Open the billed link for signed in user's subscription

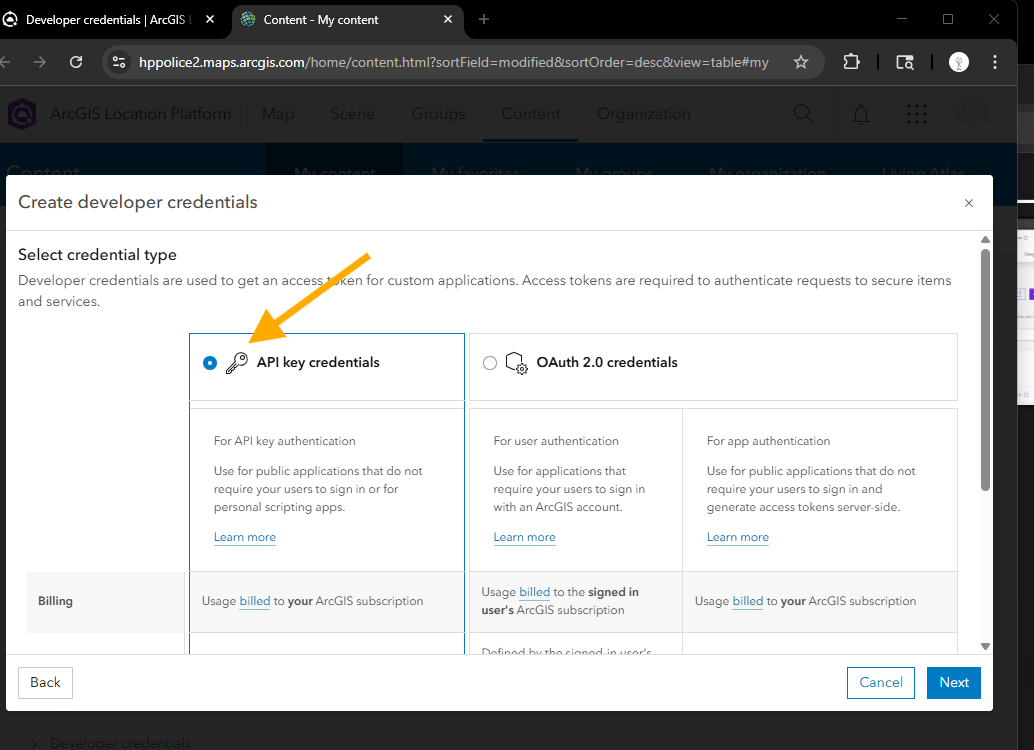pyautogui.click(x=534, y=592)
